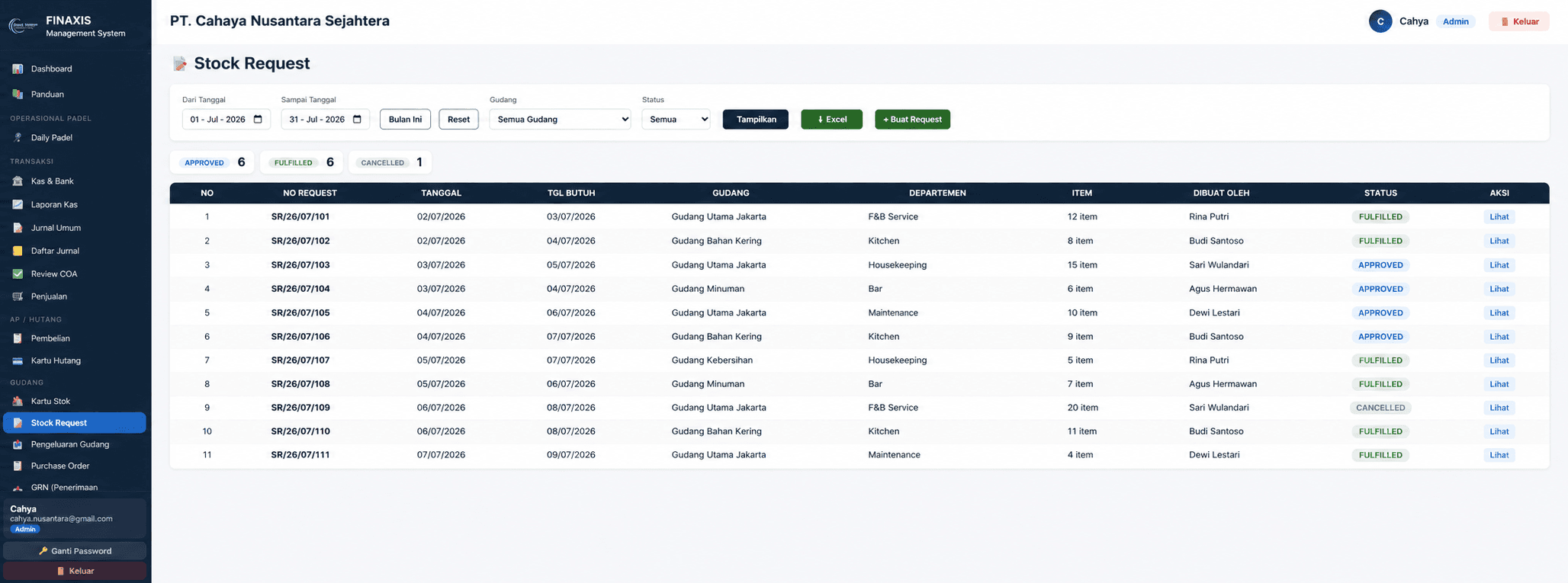Click the Pembelian icon
1568x583 pixels.
(18, 338)
